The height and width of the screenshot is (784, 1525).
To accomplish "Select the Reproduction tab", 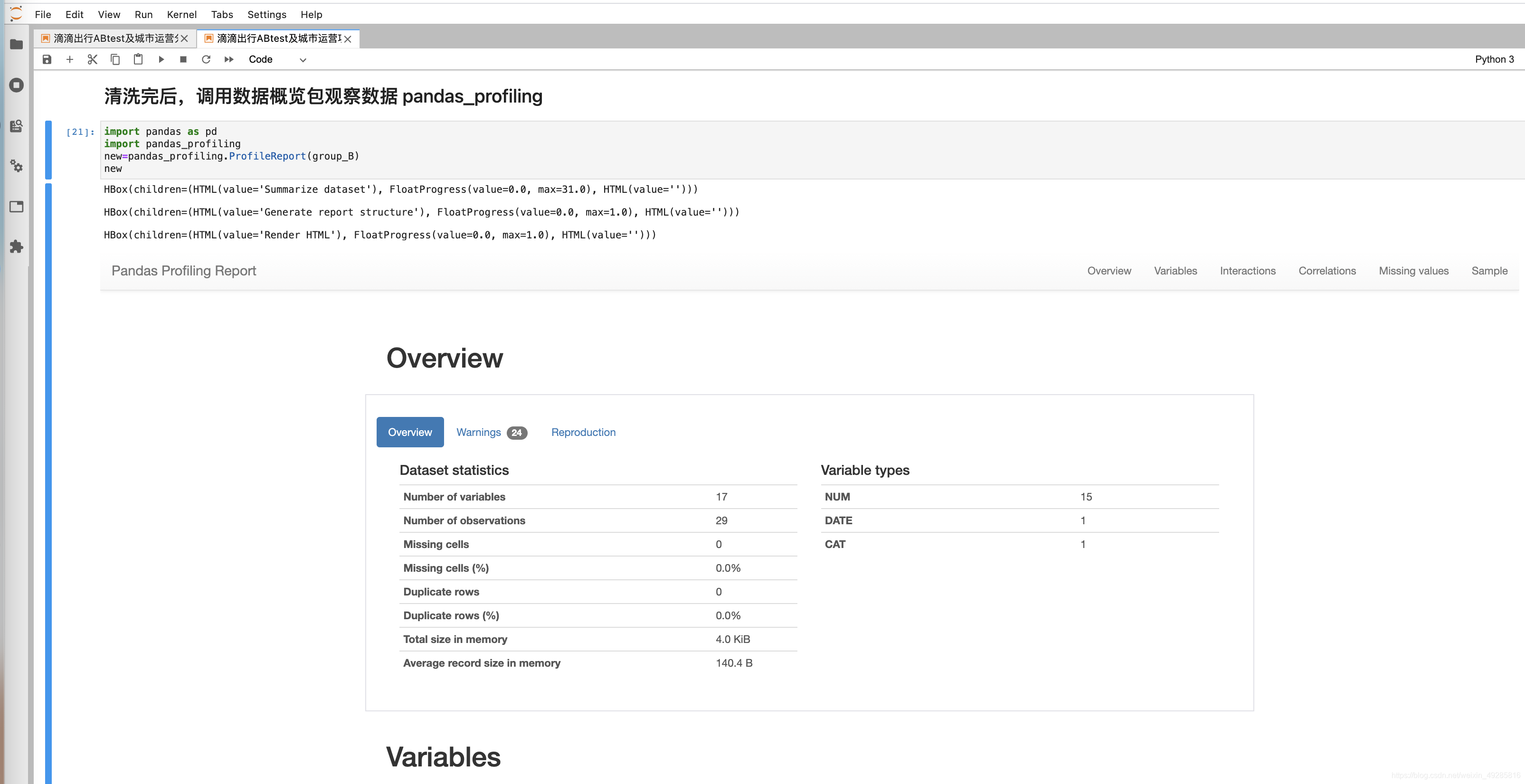I will (x=583, y=433).
